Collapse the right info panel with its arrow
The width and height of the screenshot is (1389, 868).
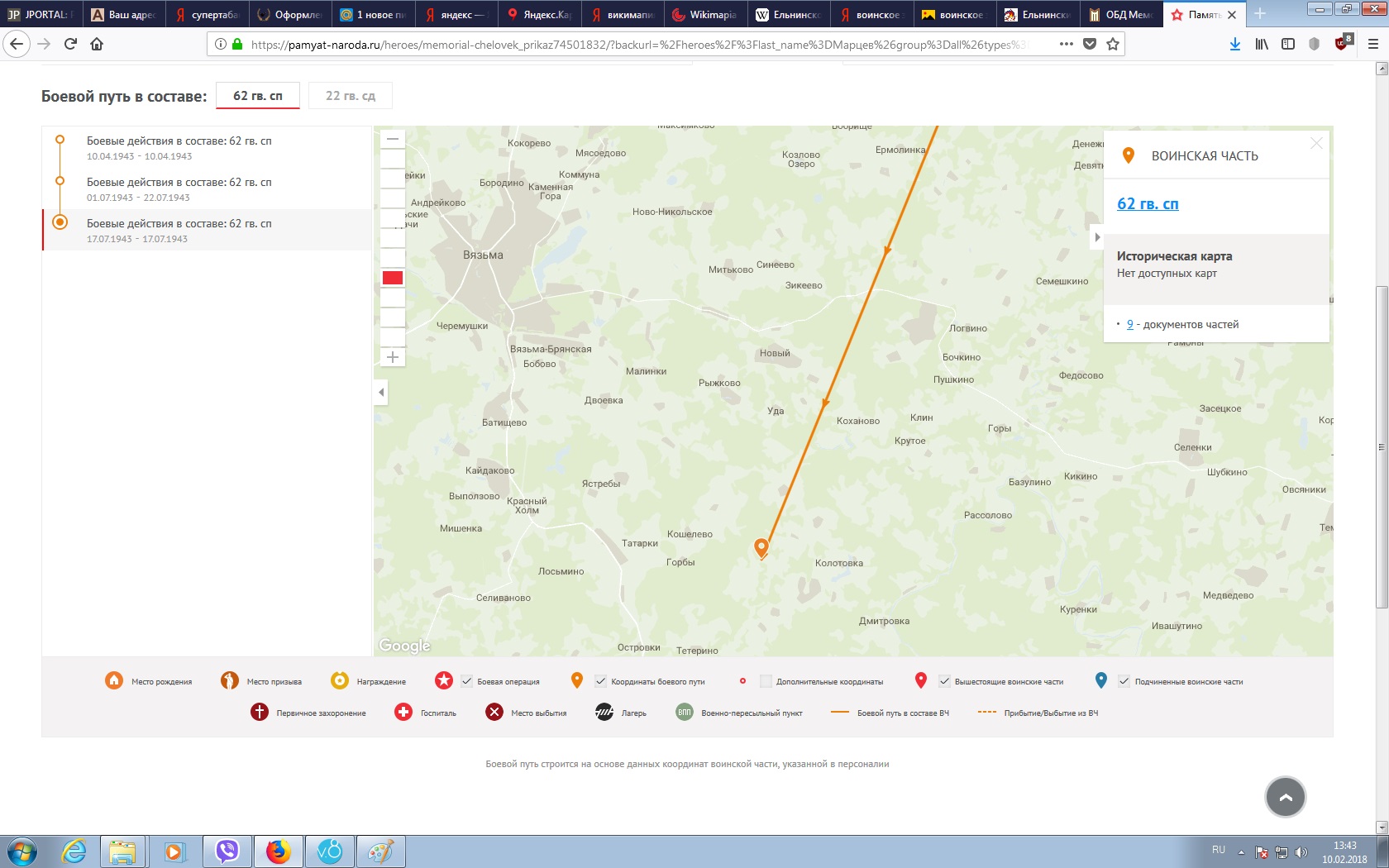[1097, 237]
